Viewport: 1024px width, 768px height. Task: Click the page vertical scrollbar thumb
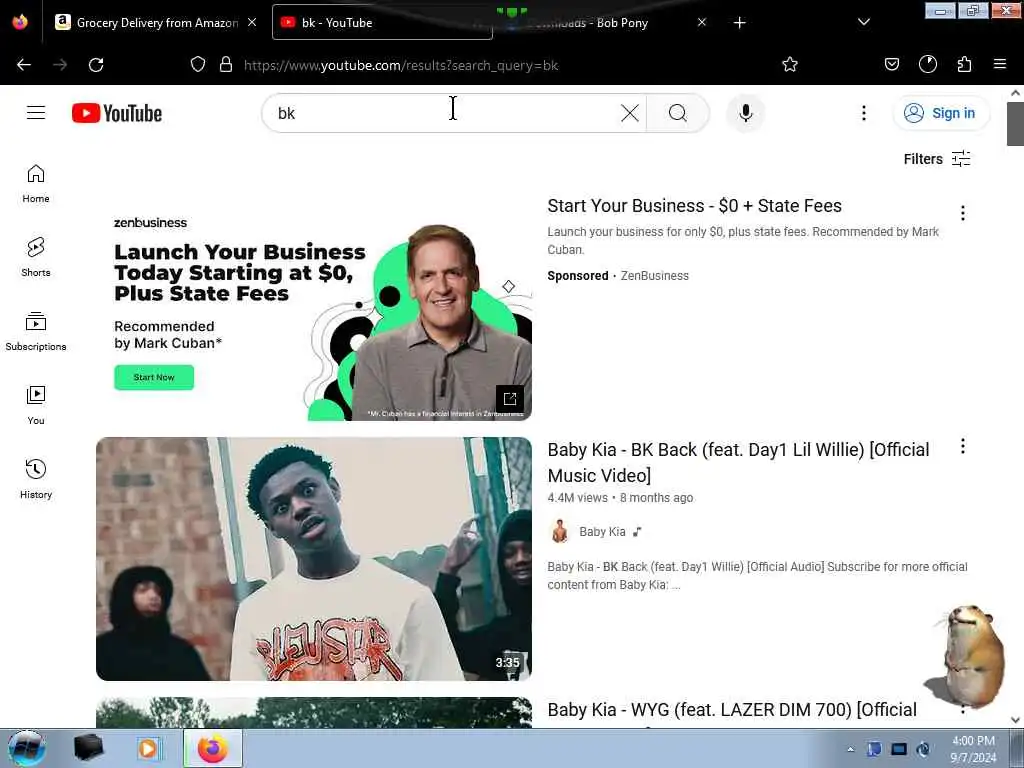pos(1015,123)
